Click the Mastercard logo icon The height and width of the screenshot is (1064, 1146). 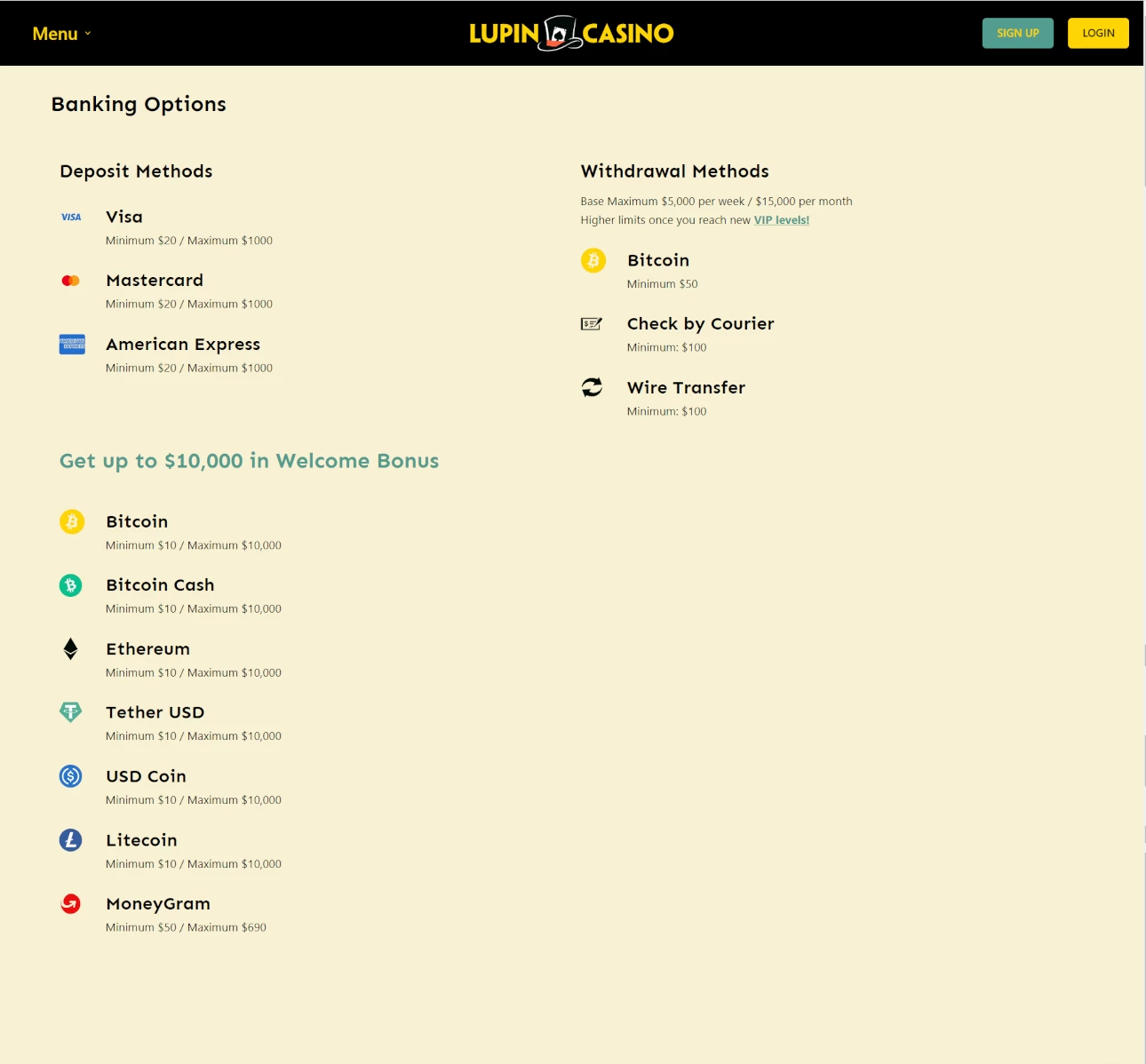pyautogui.click(x=71, y=281)
